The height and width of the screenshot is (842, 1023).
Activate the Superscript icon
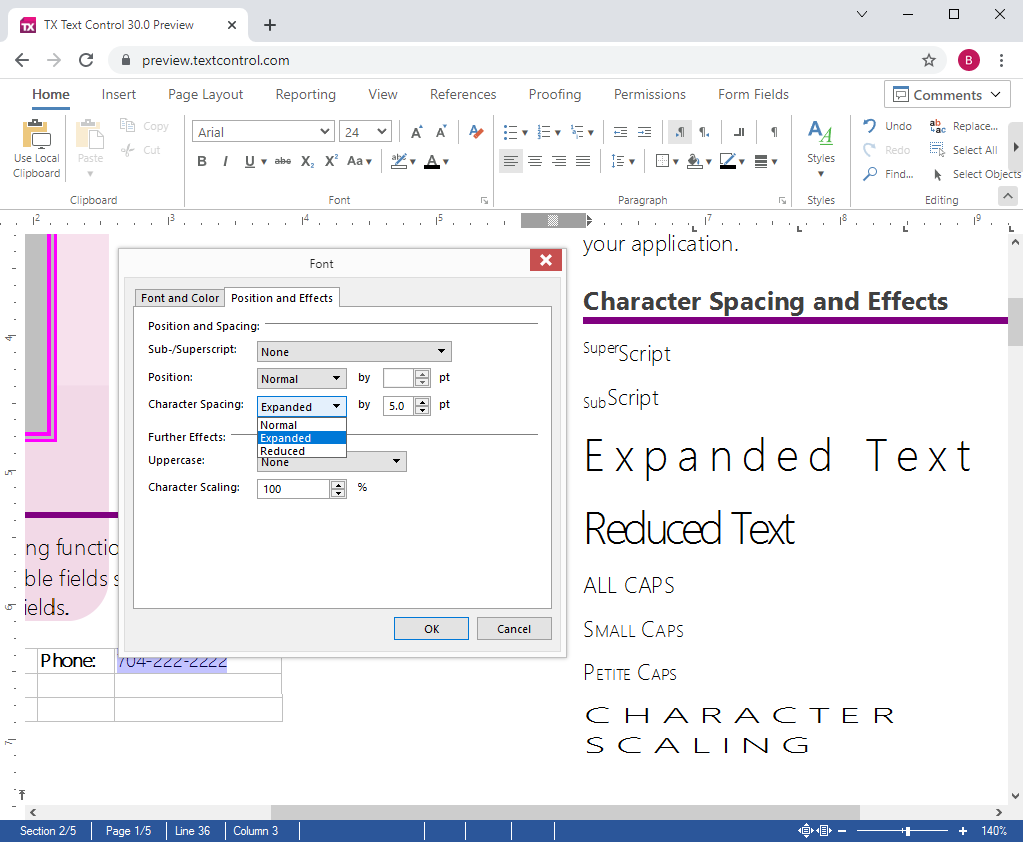[330, 161]
